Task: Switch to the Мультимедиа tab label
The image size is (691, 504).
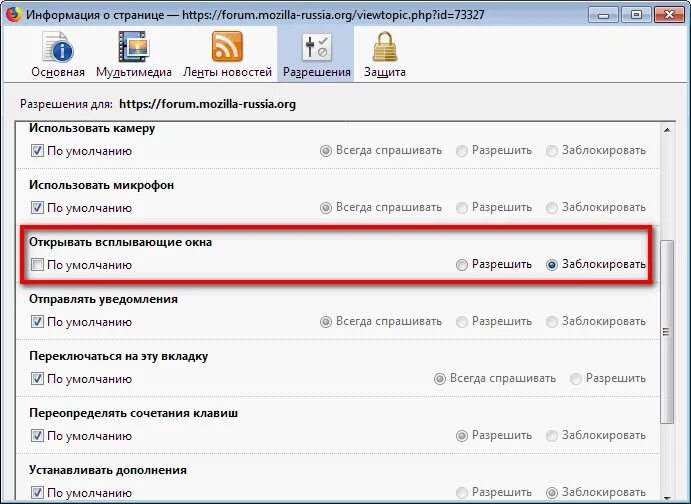Action: coord(134,72)
